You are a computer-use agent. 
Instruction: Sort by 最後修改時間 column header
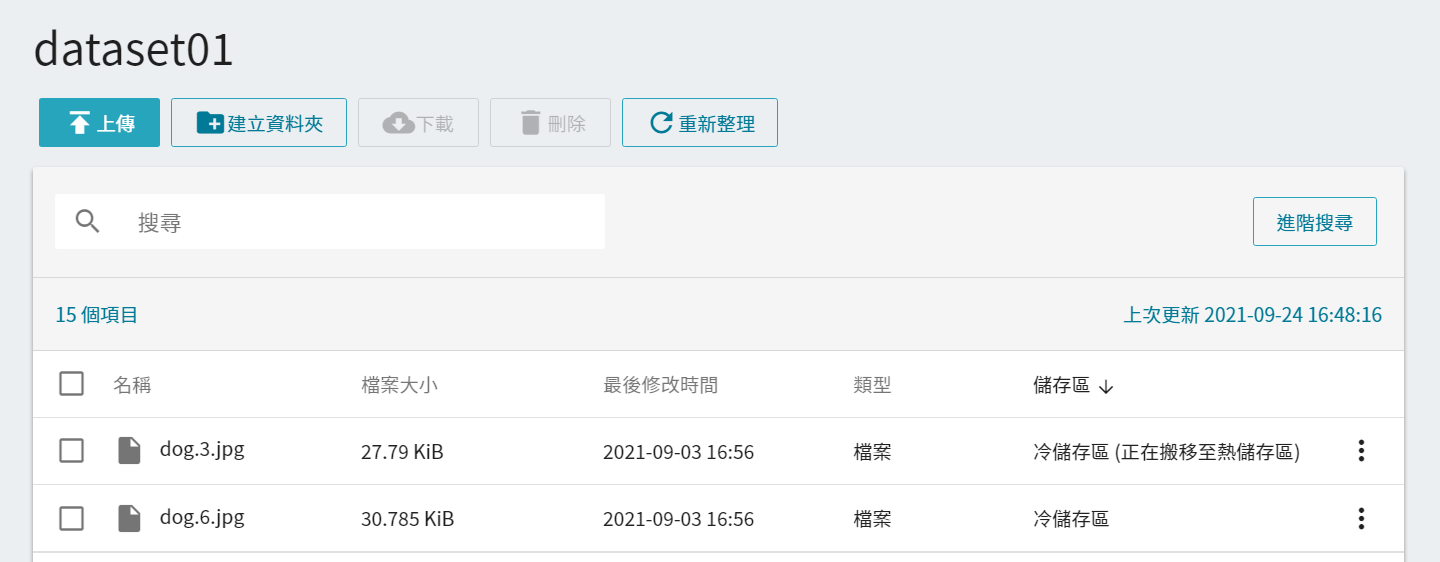pos(660,385)
